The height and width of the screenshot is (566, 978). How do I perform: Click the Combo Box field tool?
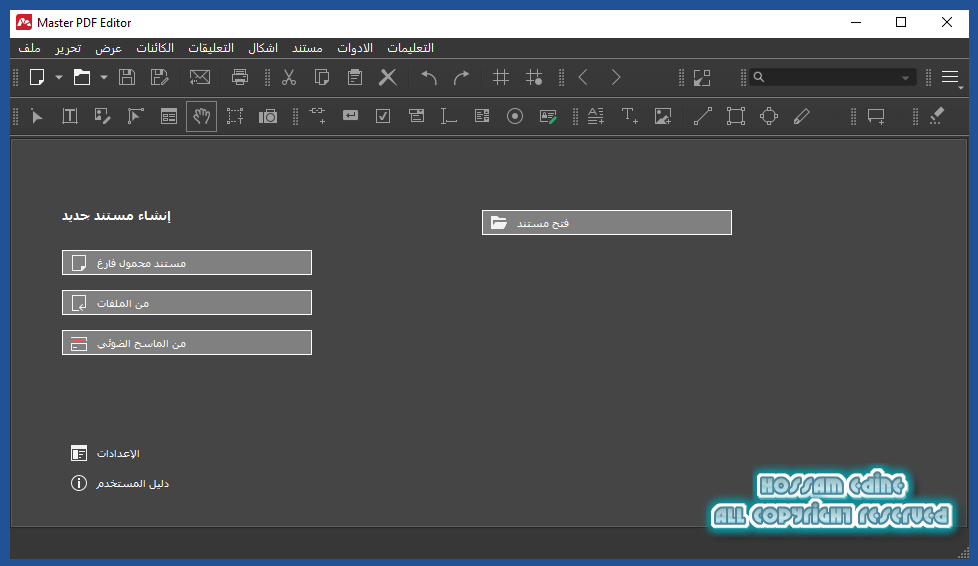[416, 116]
